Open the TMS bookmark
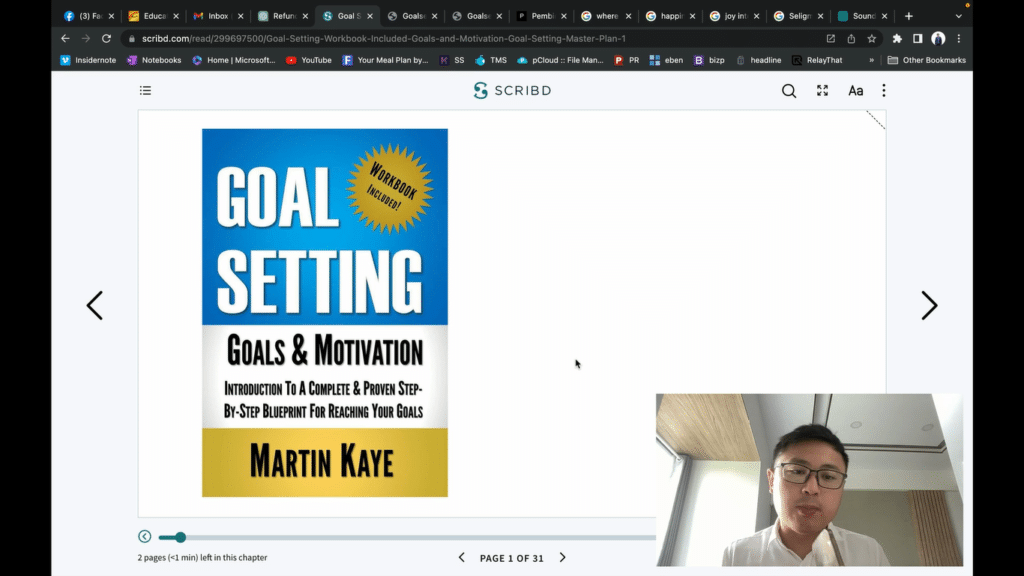This screenshot has width=1024, height=576. coord(491,60)
